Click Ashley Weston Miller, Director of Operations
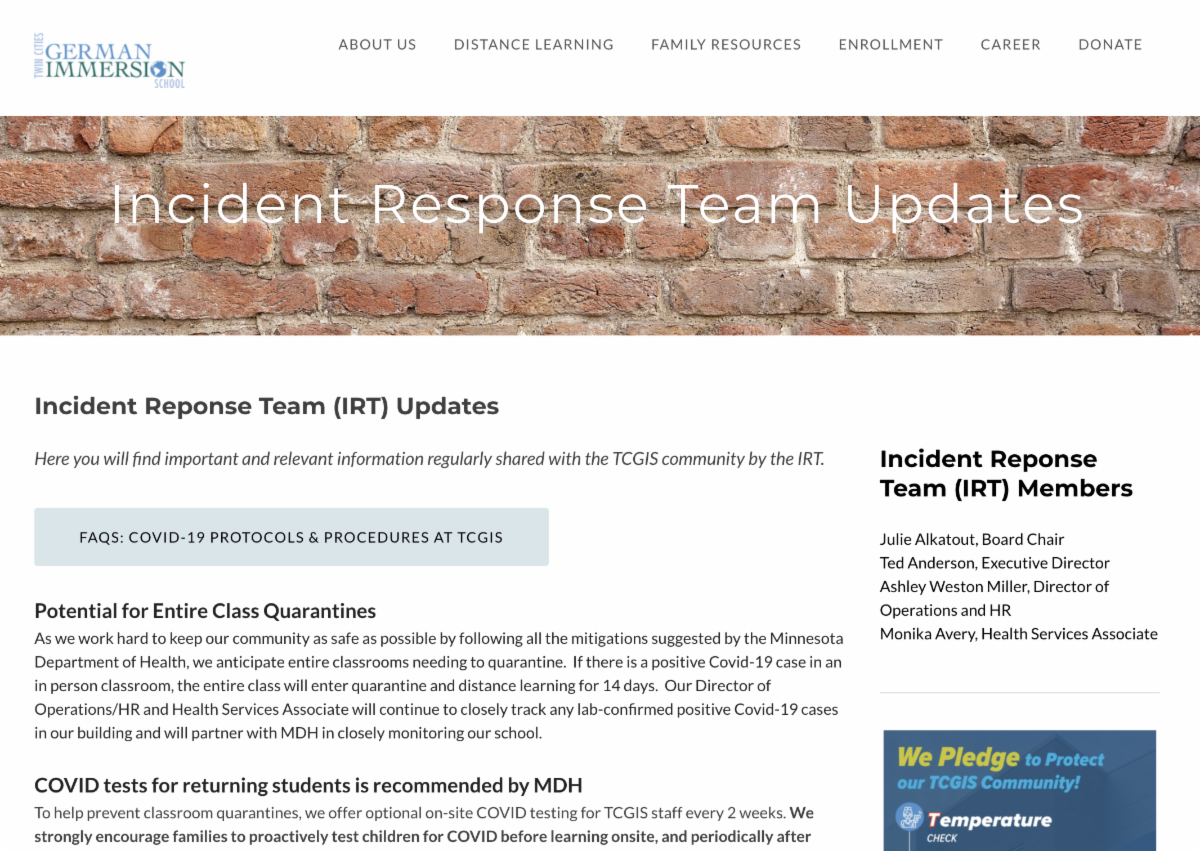Image resolution: width=1200 pixels, height=851 pixels. 994,598
